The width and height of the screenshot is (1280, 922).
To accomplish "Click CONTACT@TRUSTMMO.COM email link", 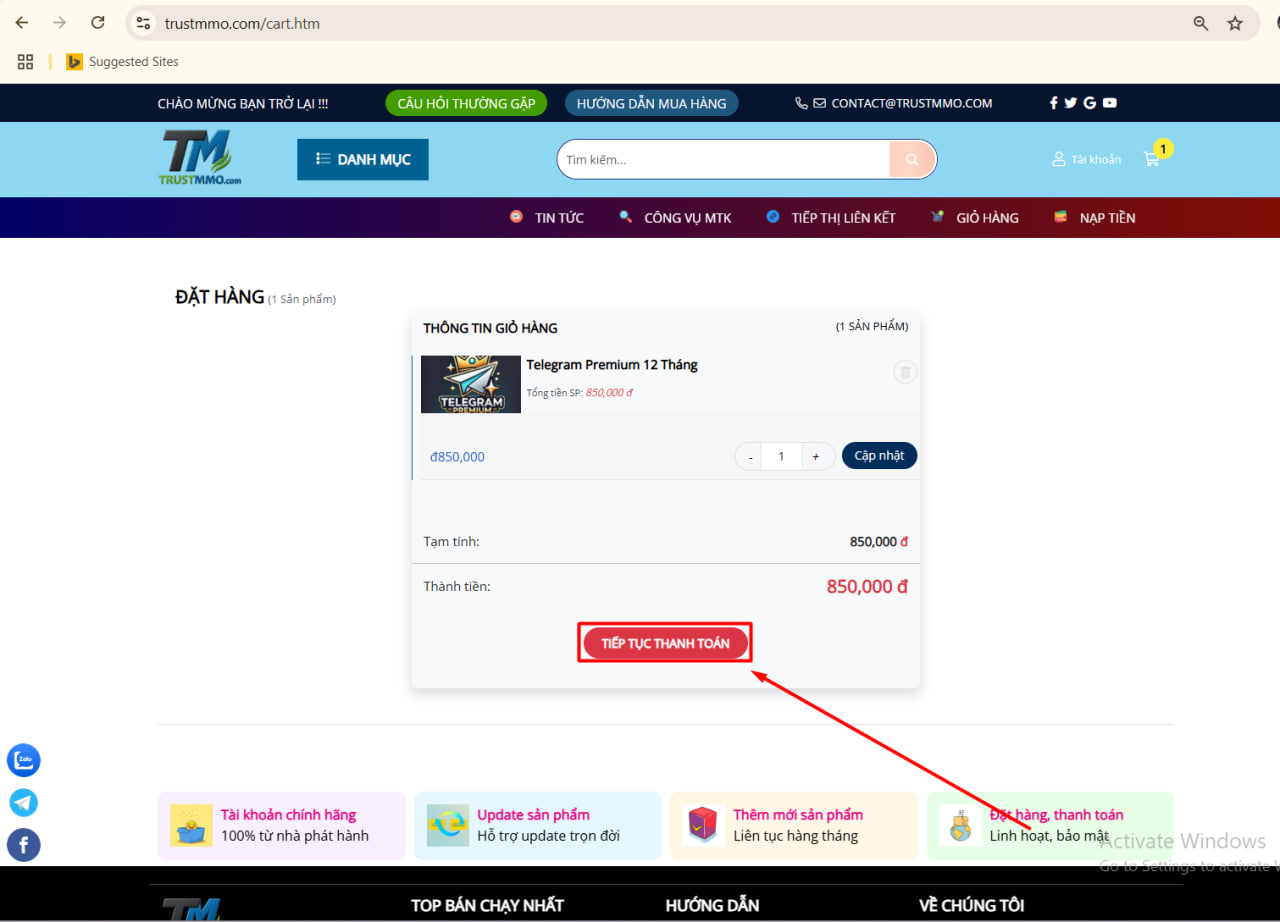I will coord(911,103).
